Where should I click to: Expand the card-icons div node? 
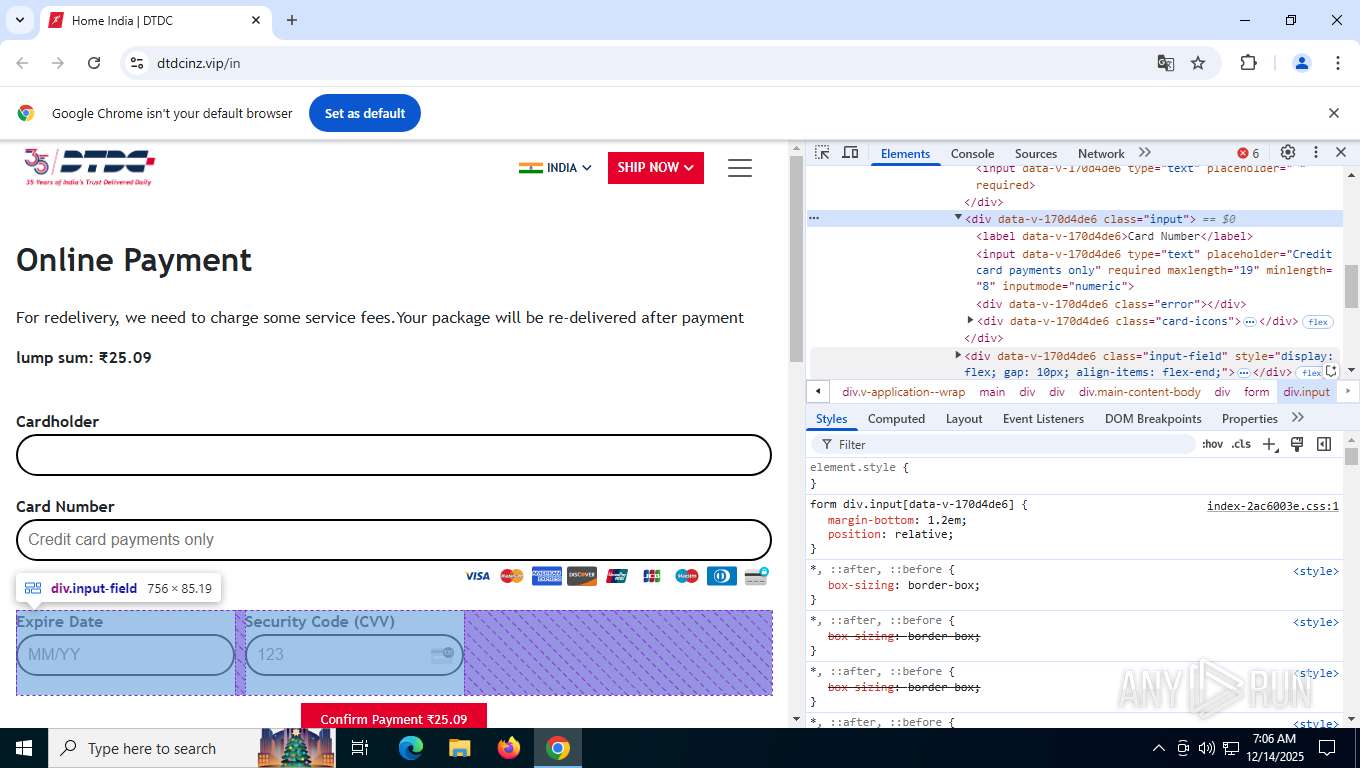970,320
